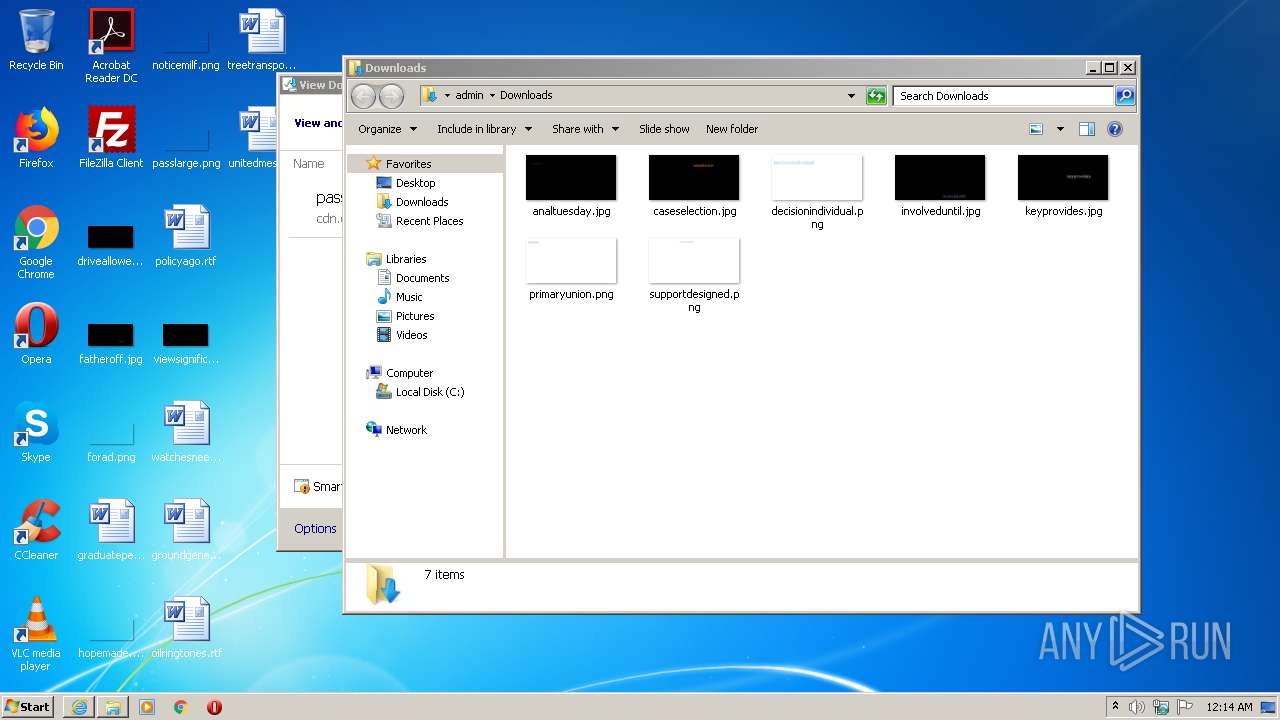
Task: Click the clock showing 12:14 AM
Action: click(1229, 707)
